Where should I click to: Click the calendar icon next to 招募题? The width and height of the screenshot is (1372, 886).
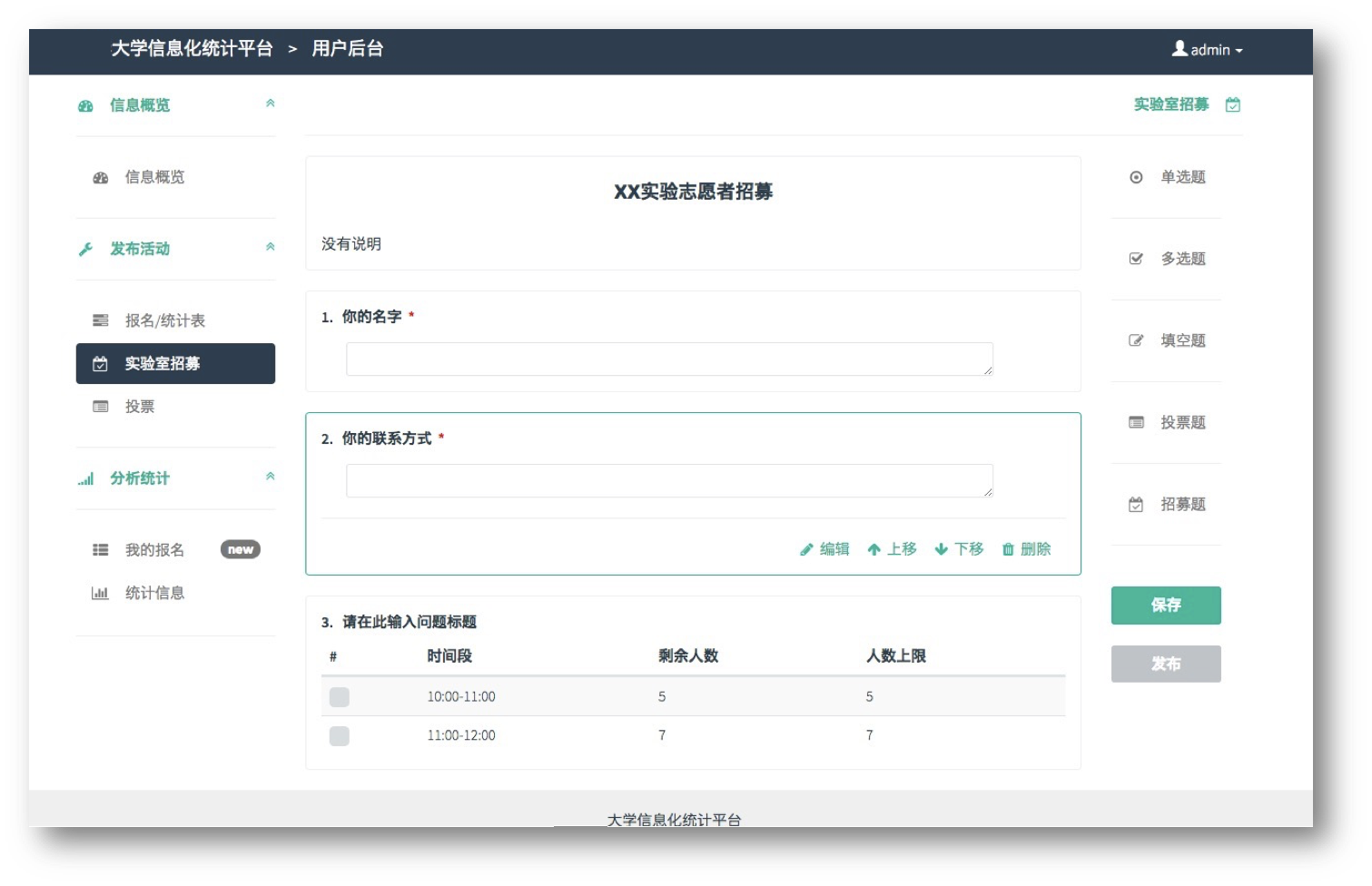coord(1136,505)
